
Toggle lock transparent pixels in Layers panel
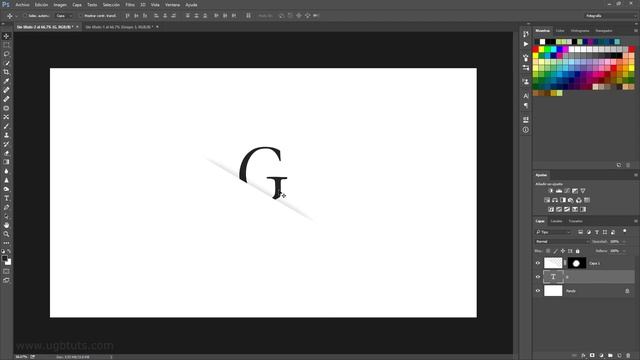(x=548, y=251)
